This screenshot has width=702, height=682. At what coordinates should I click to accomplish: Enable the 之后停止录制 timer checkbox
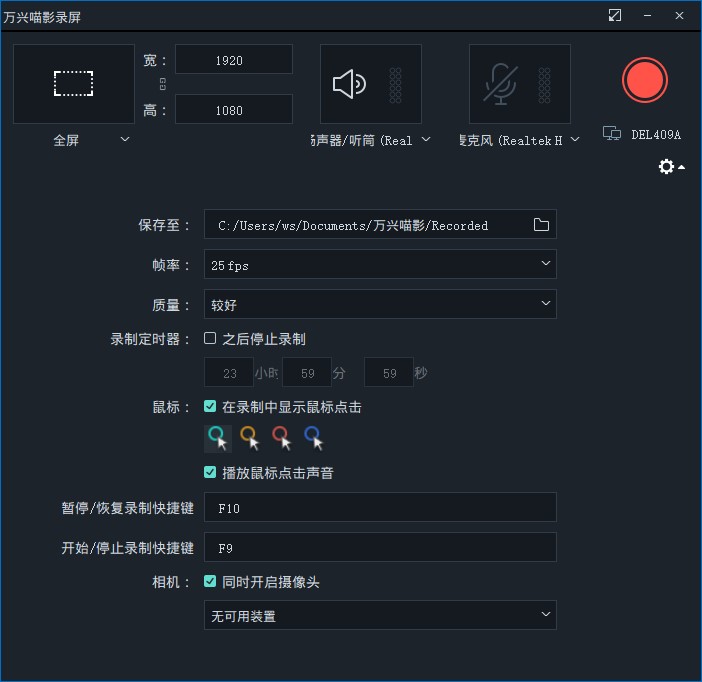point(210,338)
